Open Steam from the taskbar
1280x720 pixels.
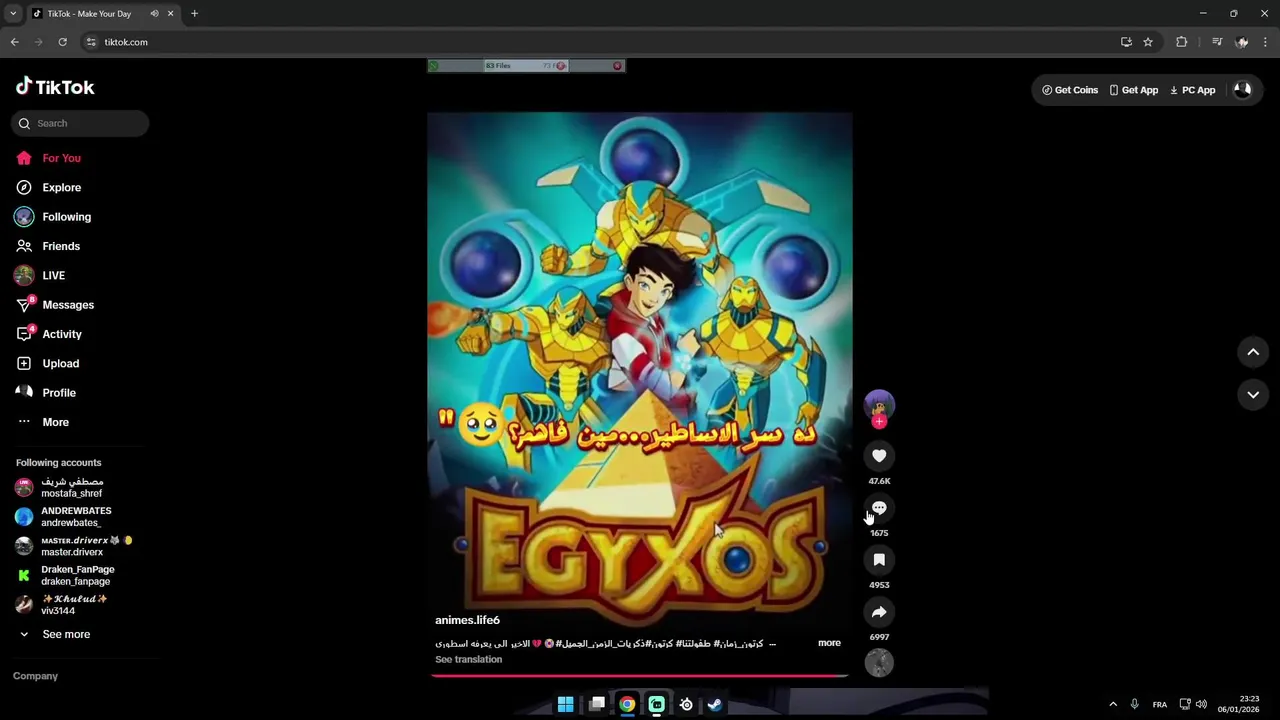pyautogui.click(x=715, y=704)
